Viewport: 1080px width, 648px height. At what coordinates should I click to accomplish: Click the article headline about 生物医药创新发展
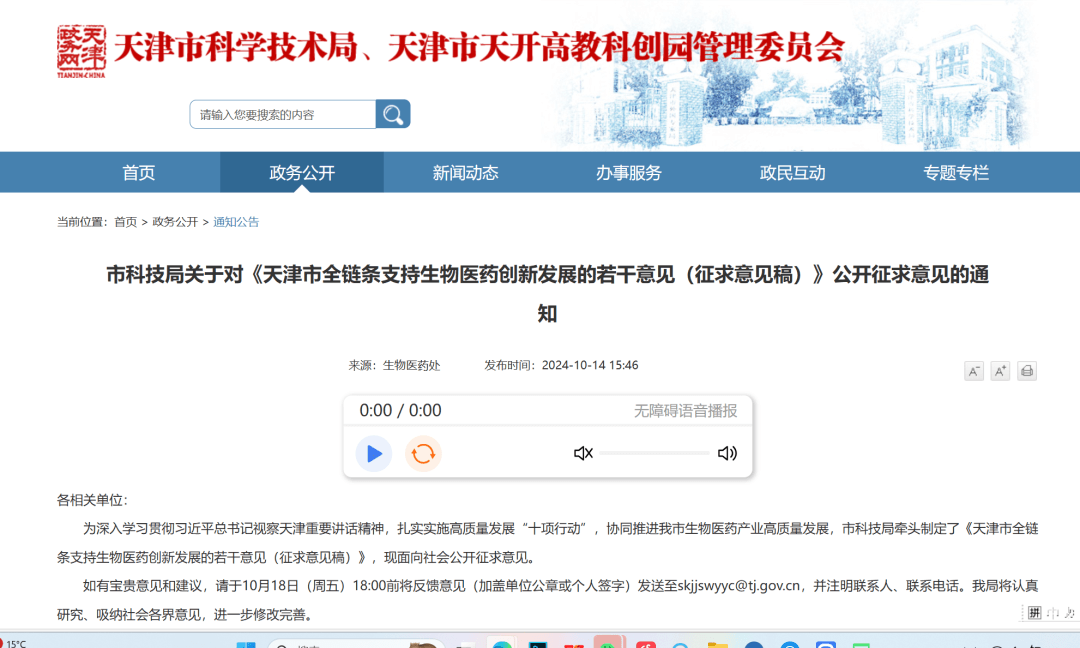pyautogui.click(x=548, y=294)
